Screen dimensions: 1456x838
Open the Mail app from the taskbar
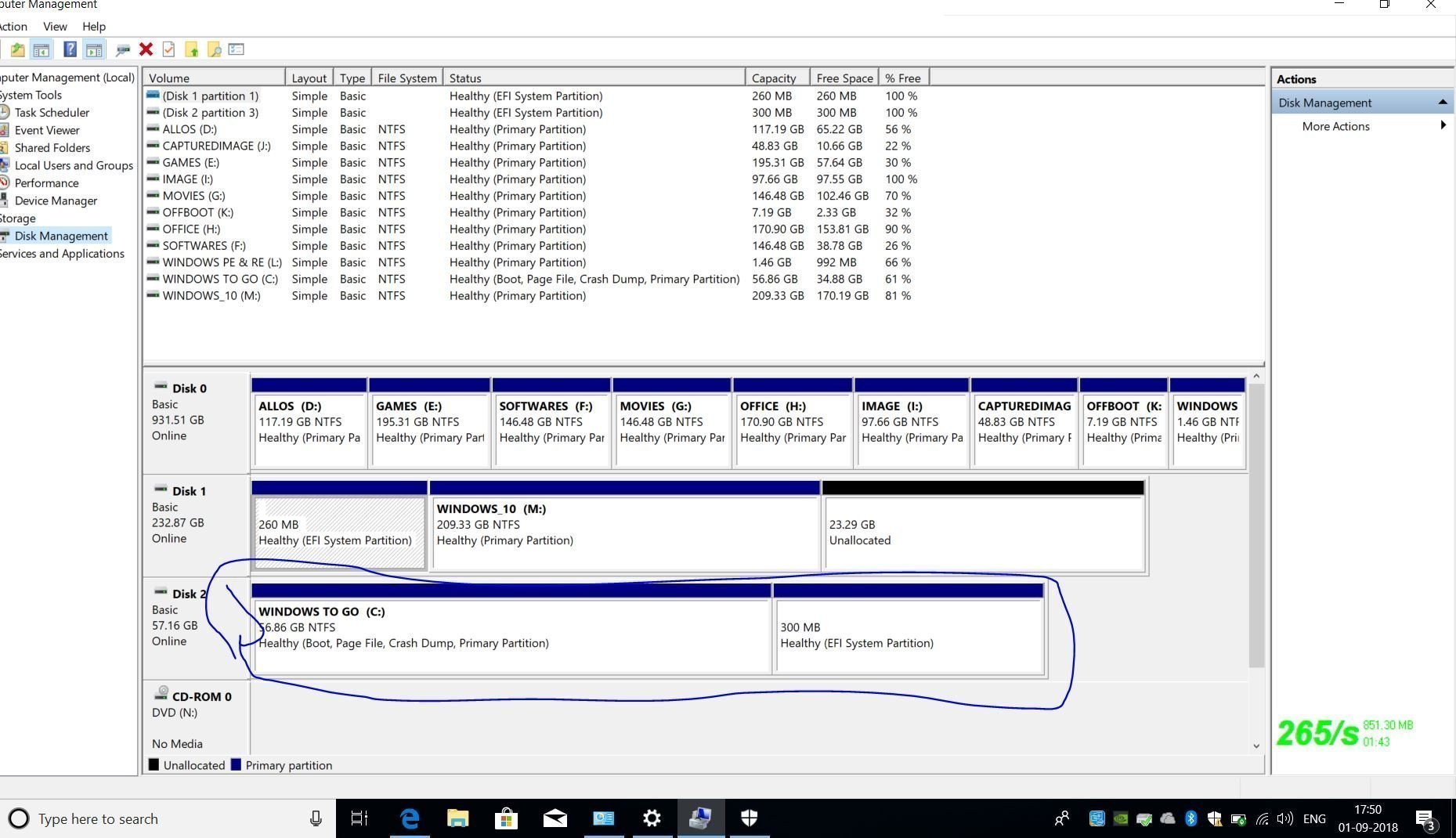(x=555, y=818)
